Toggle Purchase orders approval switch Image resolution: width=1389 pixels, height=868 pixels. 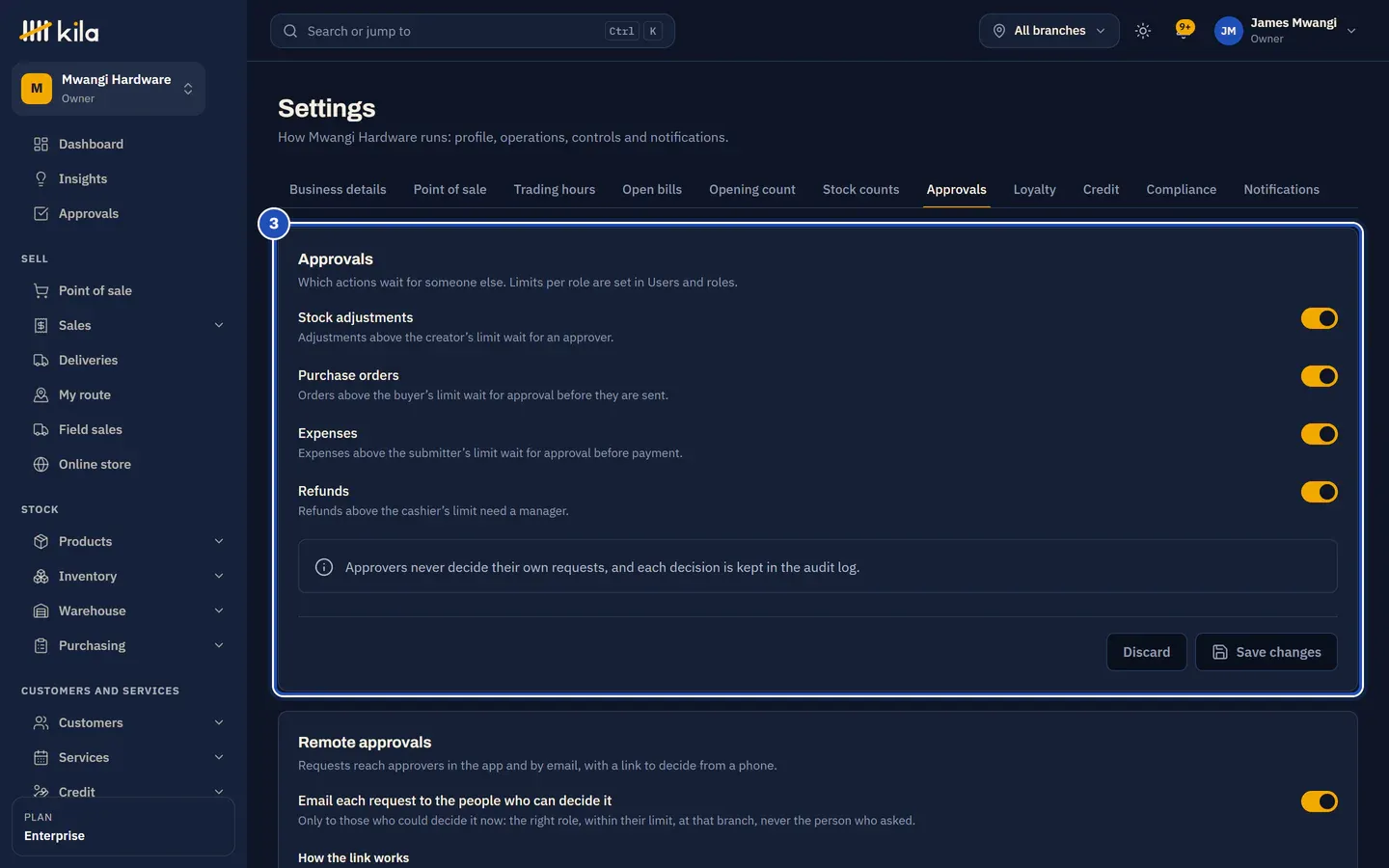pyautogui.click(x=1320, y=376)
